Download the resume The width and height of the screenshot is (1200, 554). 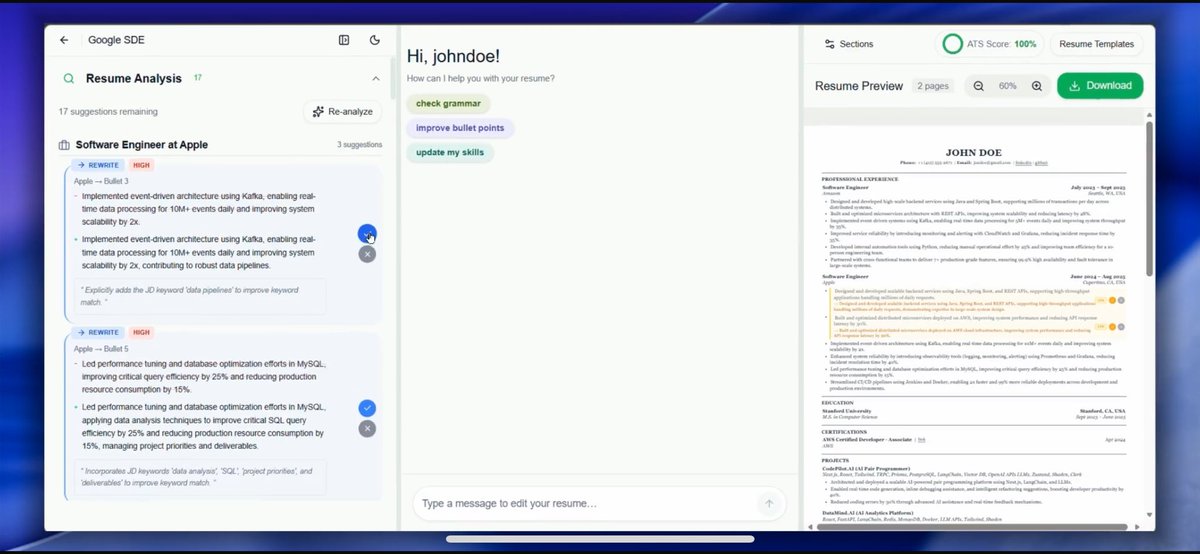coord(1099,86)
